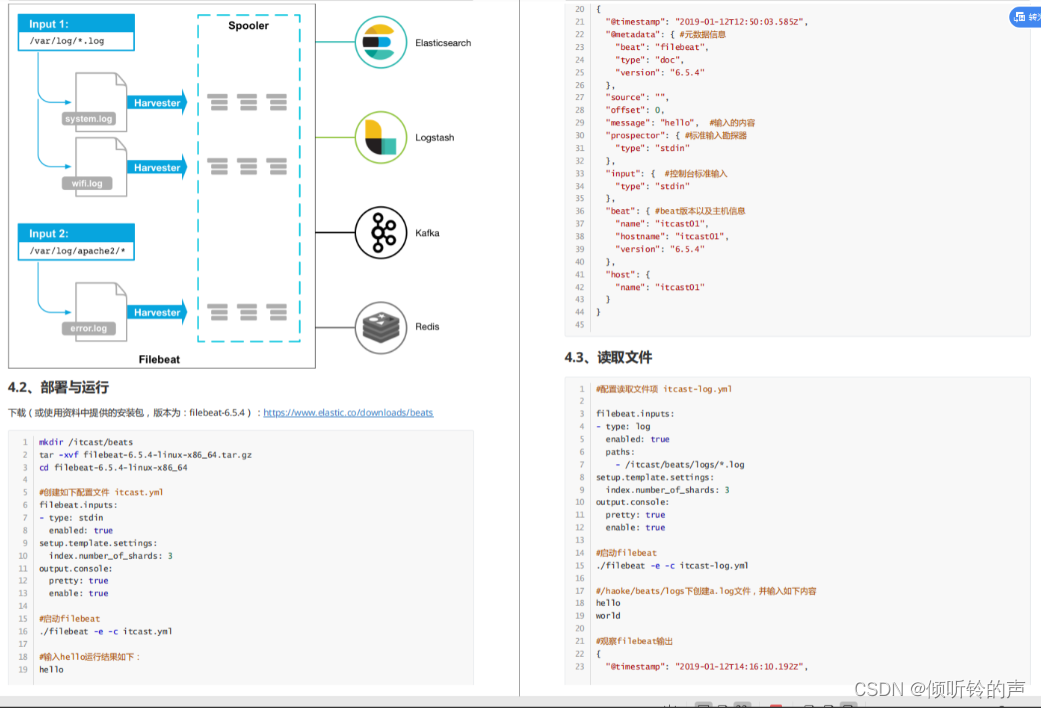Click the heading 4.2、部署与运行
The width and height of the screenshot is (1041, 708).
(58, 387)
